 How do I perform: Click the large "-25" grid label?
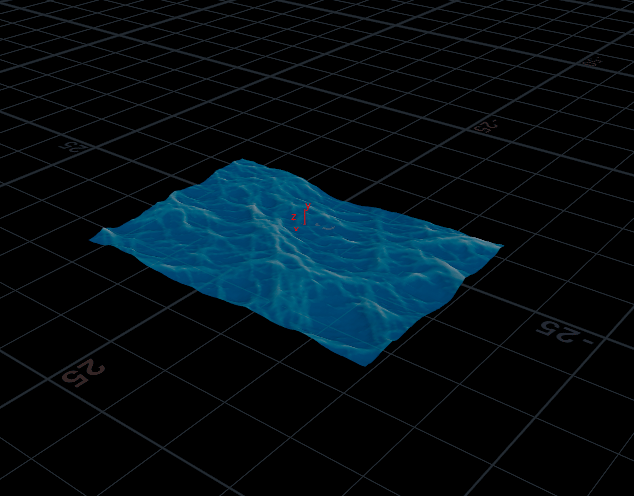point(565,333)
